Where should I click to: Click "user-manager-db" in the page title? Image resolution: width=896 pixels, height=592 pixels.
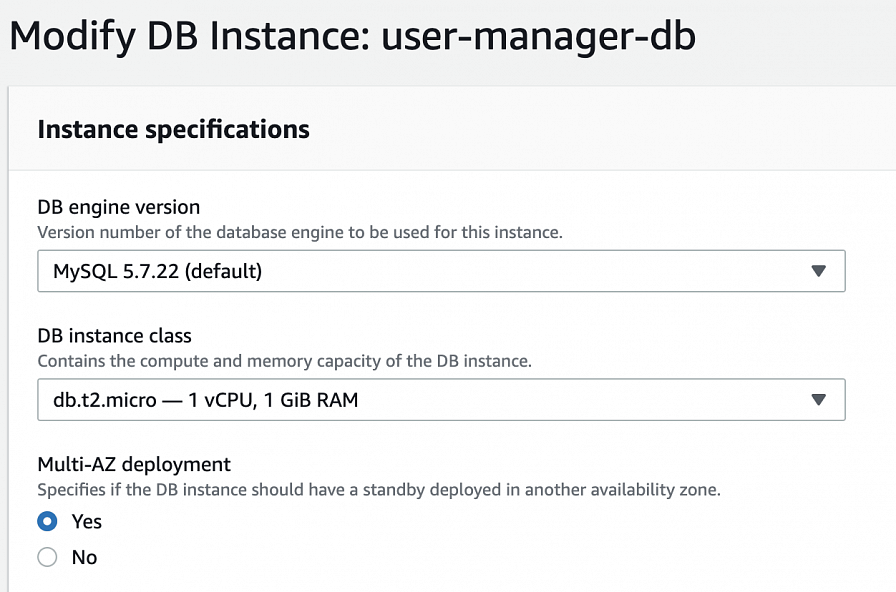click(538, 36)
